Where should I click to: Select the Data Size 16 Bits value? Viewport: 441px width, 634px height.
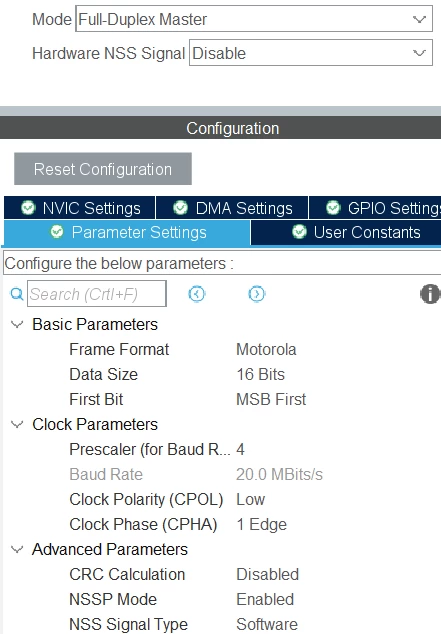click(x=260, y=374)
